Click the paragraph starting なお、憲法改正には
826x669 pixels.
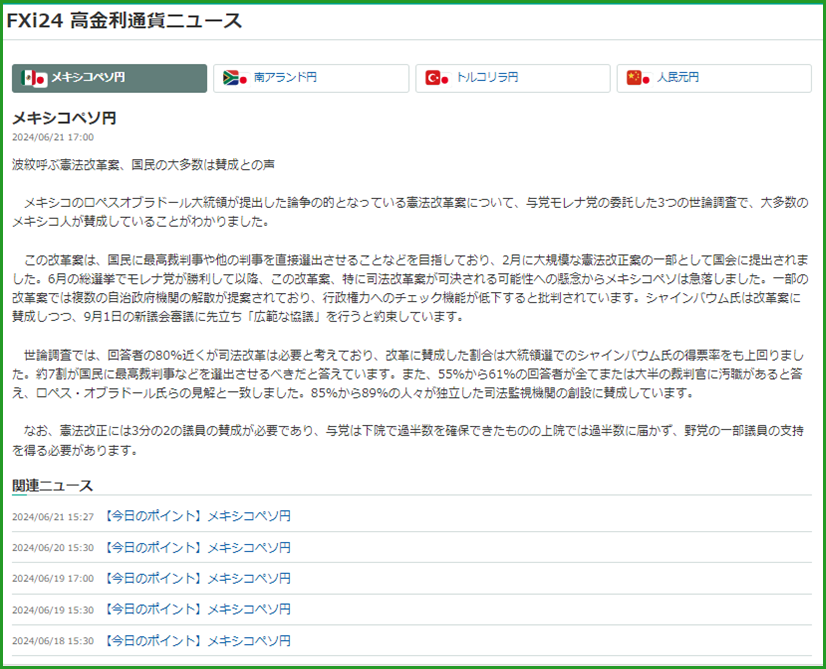pos(408,440)
